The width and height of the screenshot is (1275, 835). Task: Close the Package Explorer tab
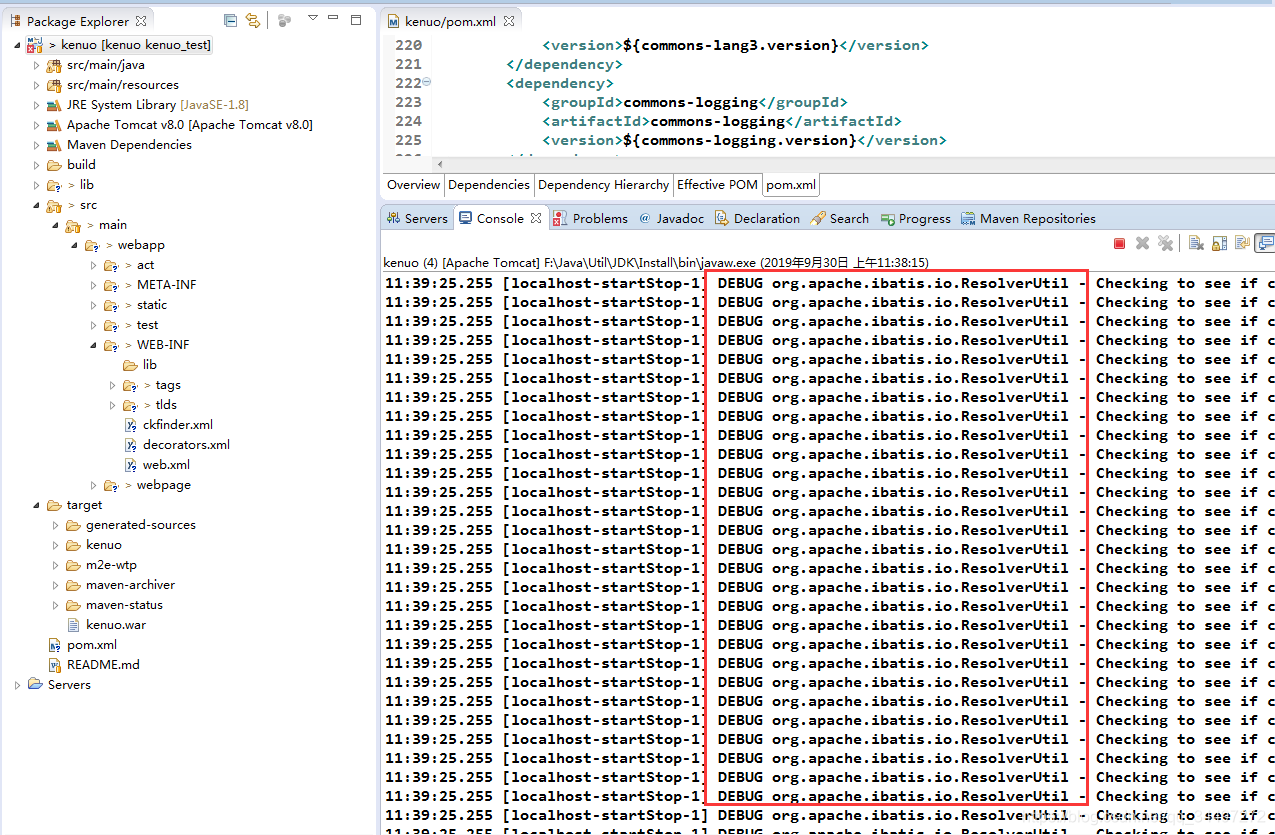pyautogui.click(x=140, y=20)
